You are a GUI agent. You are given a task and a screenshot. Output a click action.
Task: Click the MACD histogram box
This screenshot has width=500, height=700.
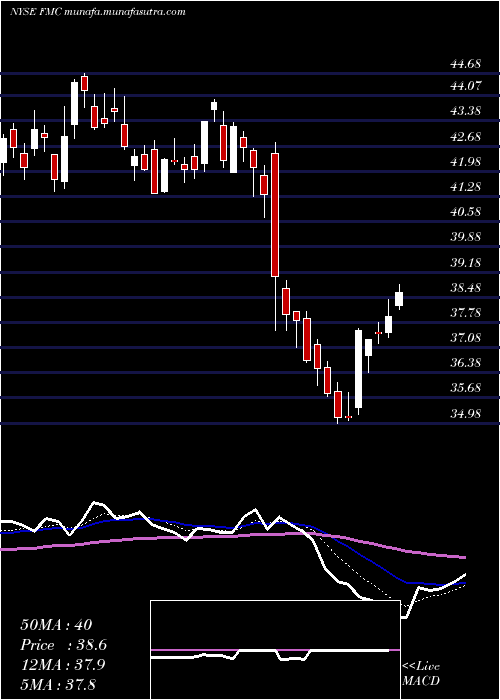(275, 650)
